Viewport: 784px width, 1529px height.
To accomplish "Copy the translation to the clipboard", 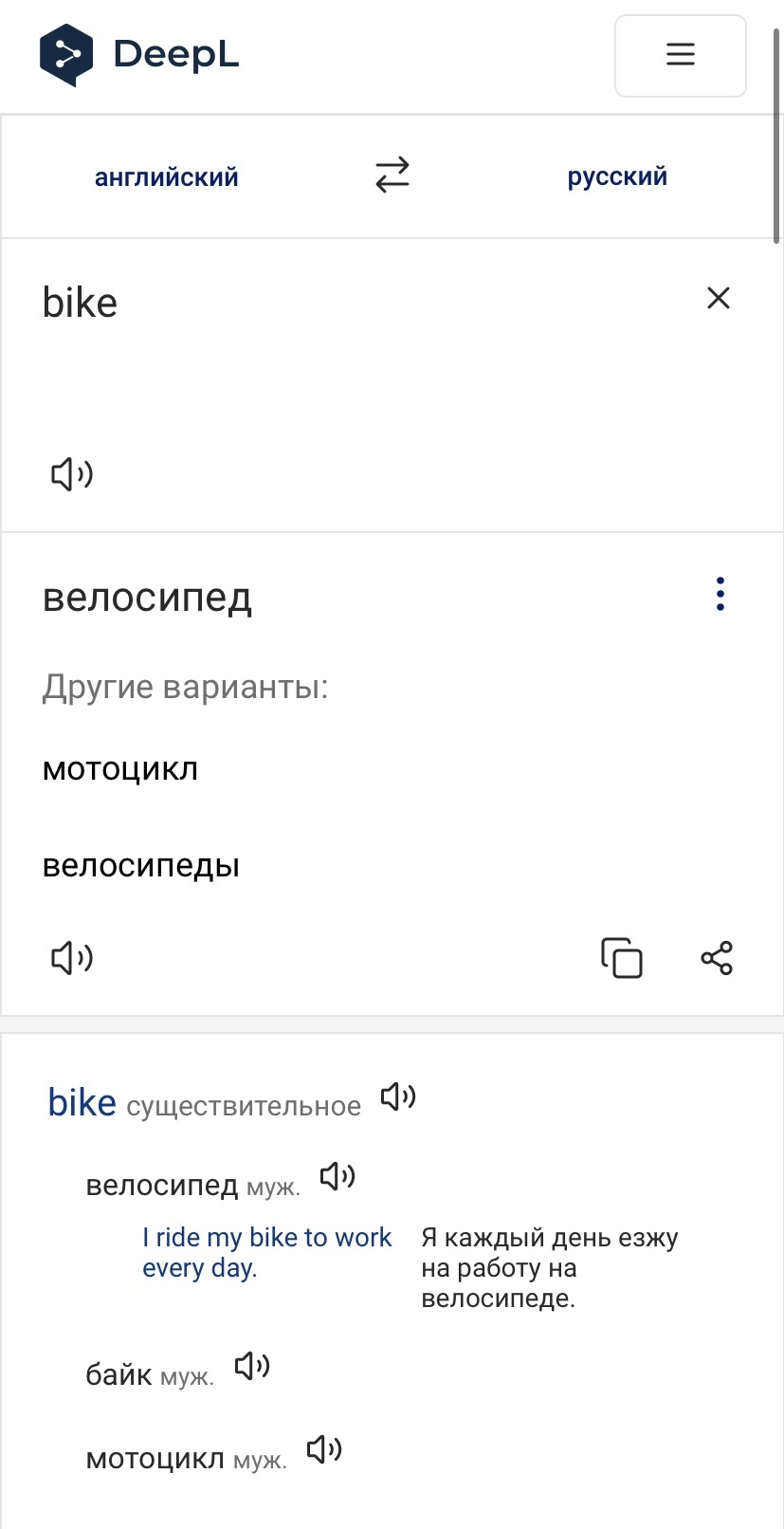I will coord(622,958).
